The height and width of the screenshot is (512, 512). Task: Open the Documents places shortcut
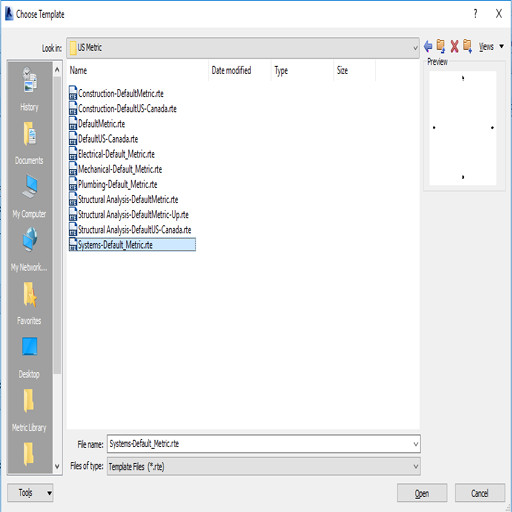pyautogui.click(x=29, y=143)
